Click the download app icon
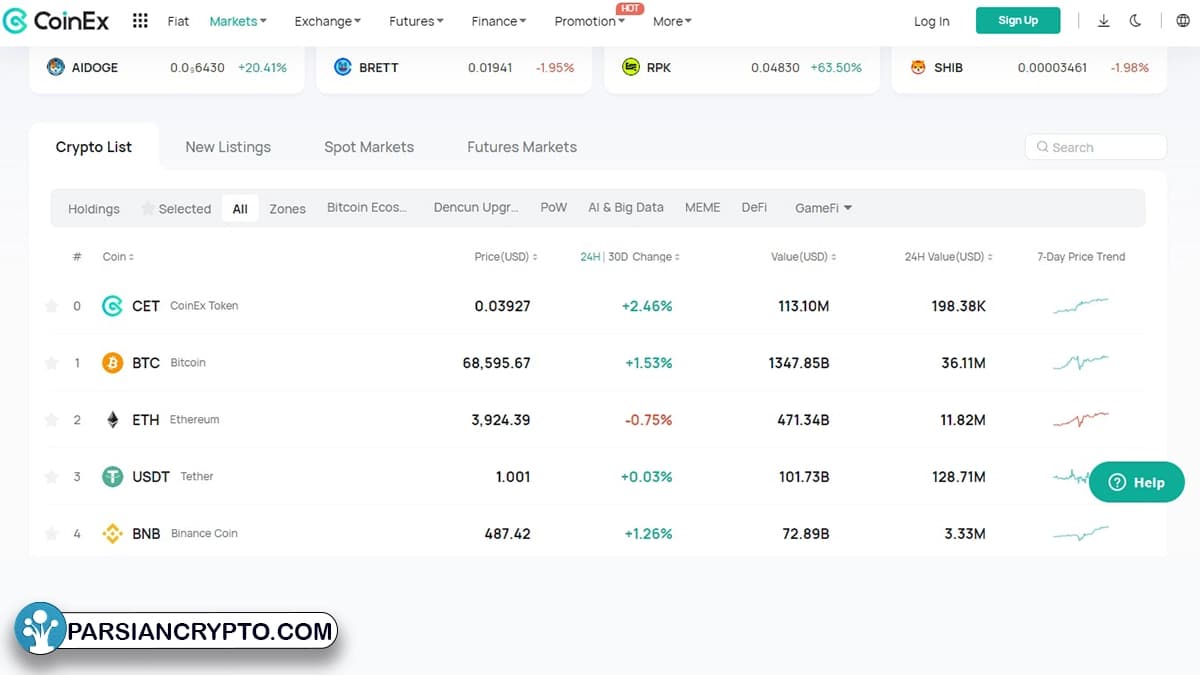 [x=1104, y=21]
